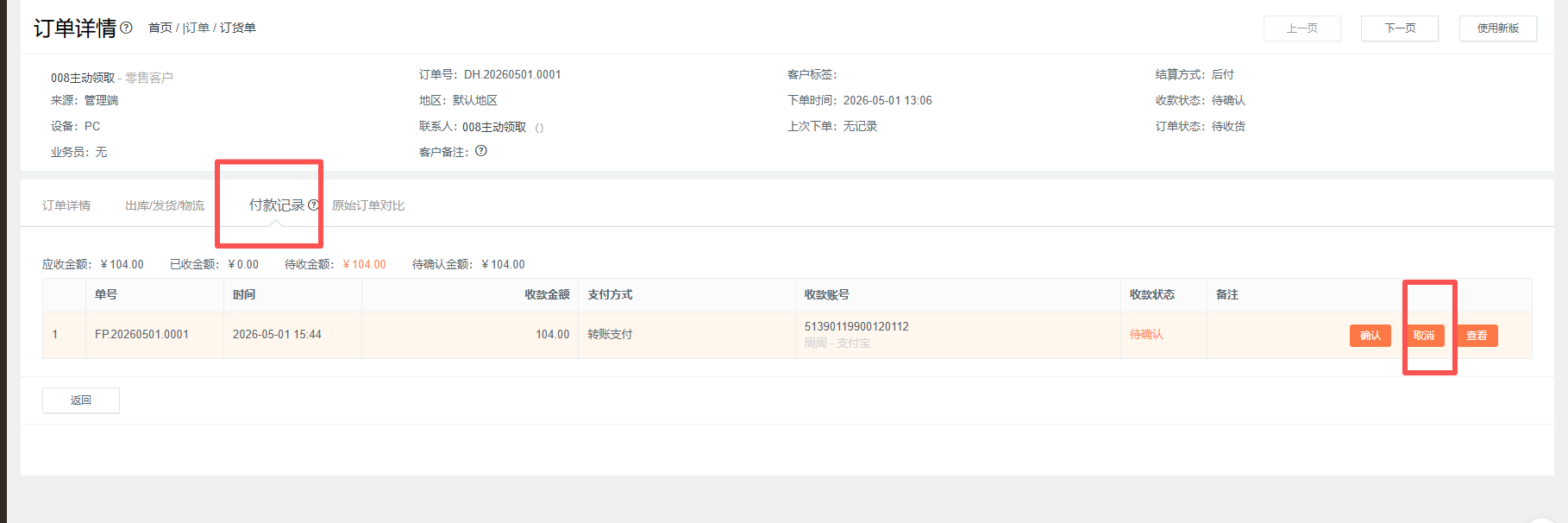Open the 订单详情 tab
Viewport: 1568px width, 523px height.
(66, 205)
